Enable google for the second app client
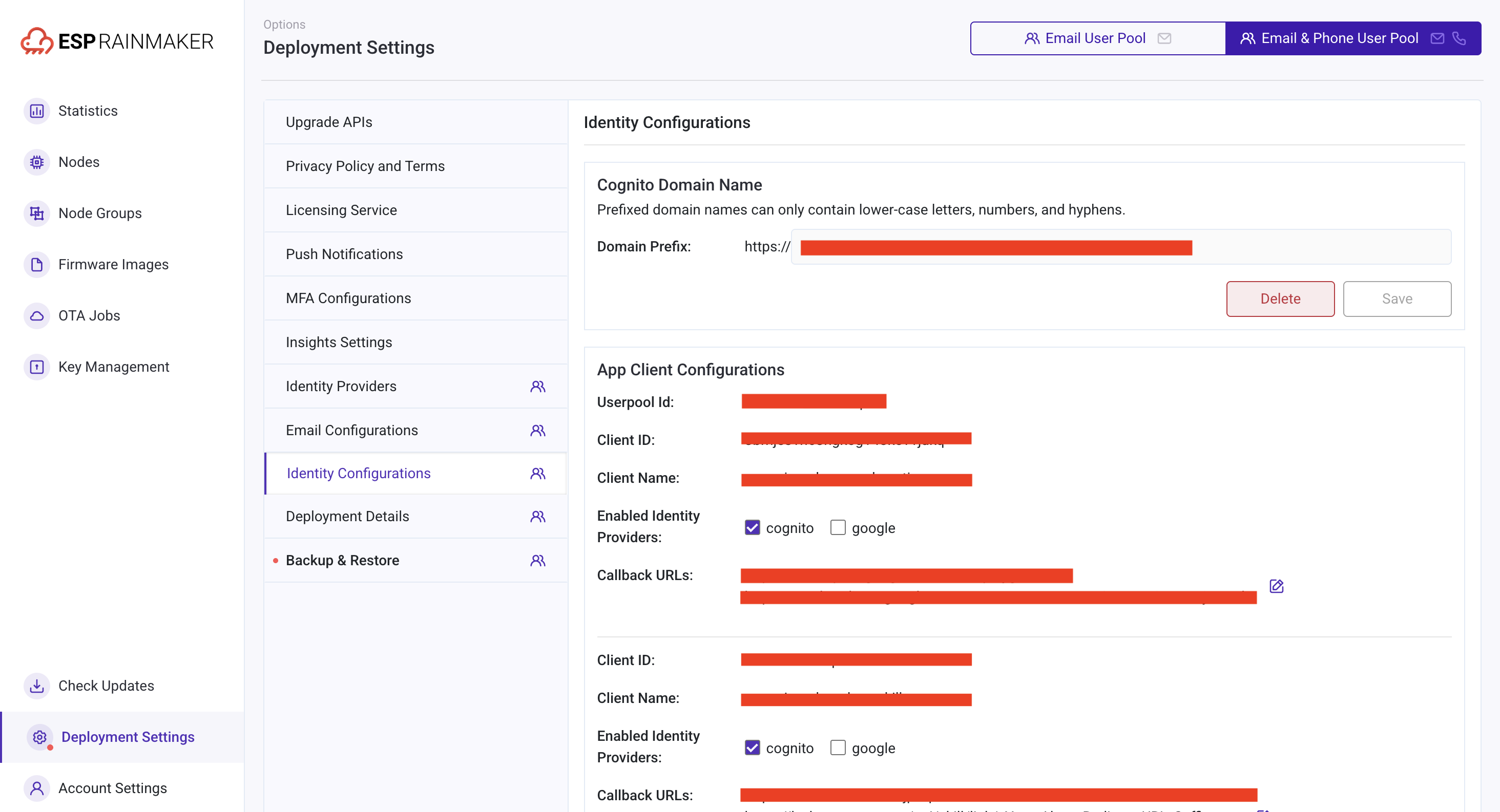The image size is (1500, 812). 837,747
